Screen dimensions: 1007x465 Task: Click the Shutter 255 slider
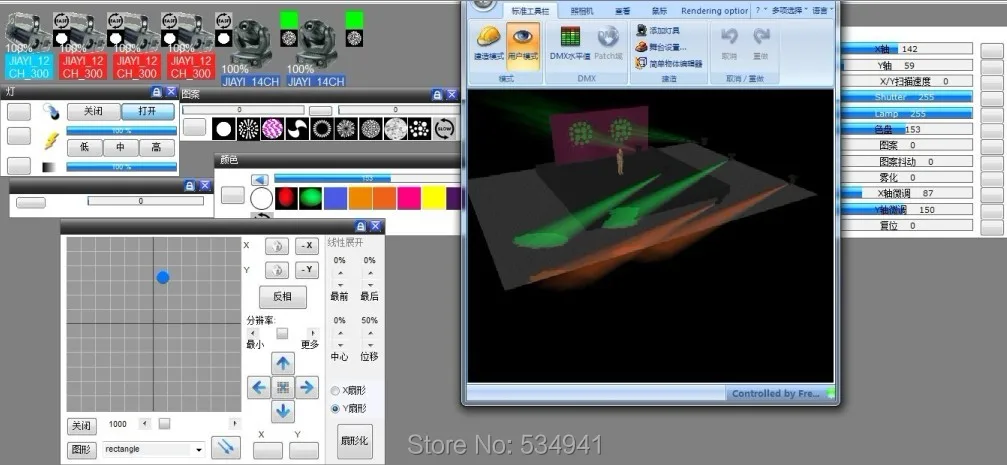click(x=907, y=97)
